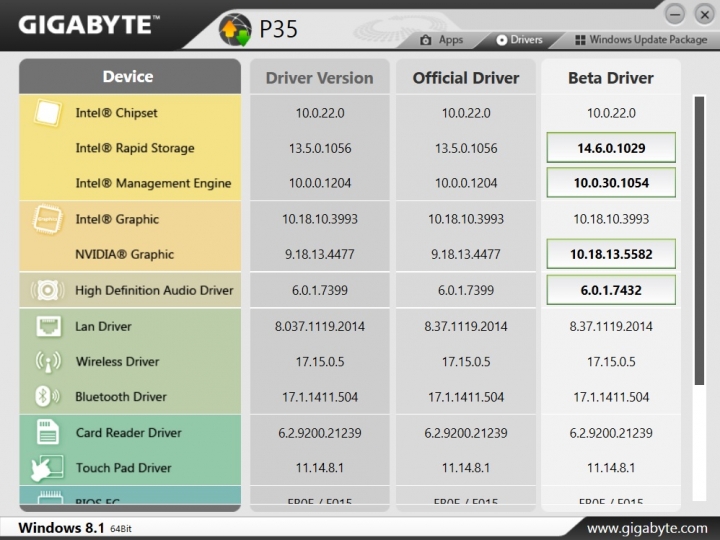
Task: Switch to the Drivers tab
Action: pos(519,40)
